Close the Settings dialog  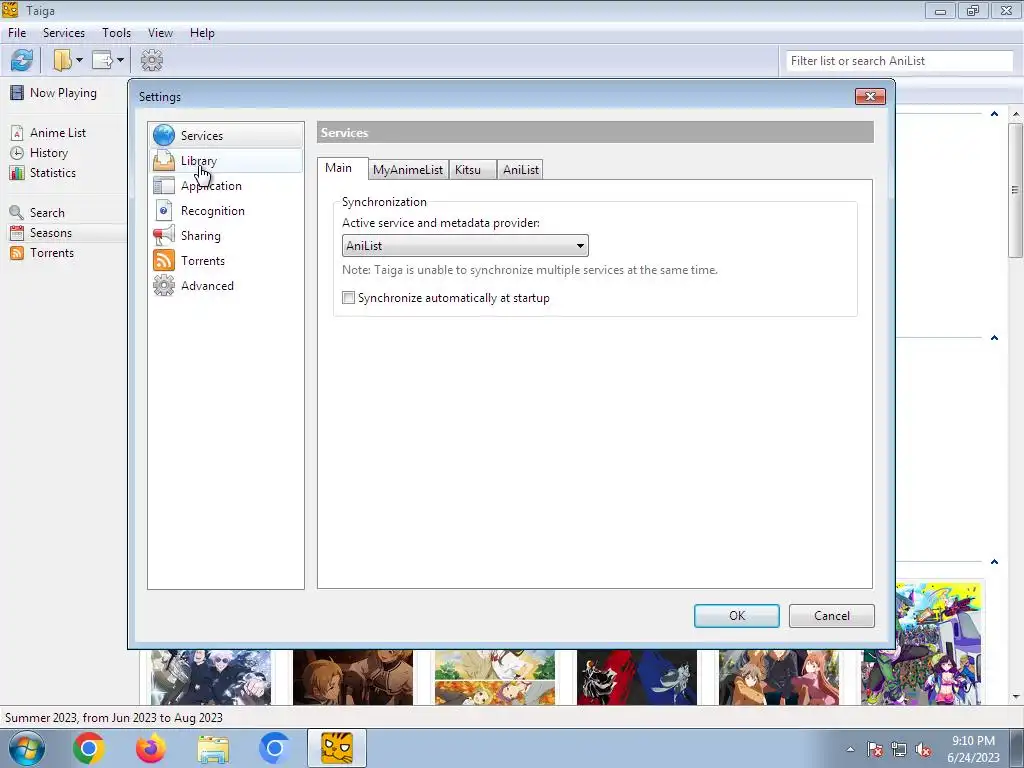pyautogui.click(x=870, y=97)
